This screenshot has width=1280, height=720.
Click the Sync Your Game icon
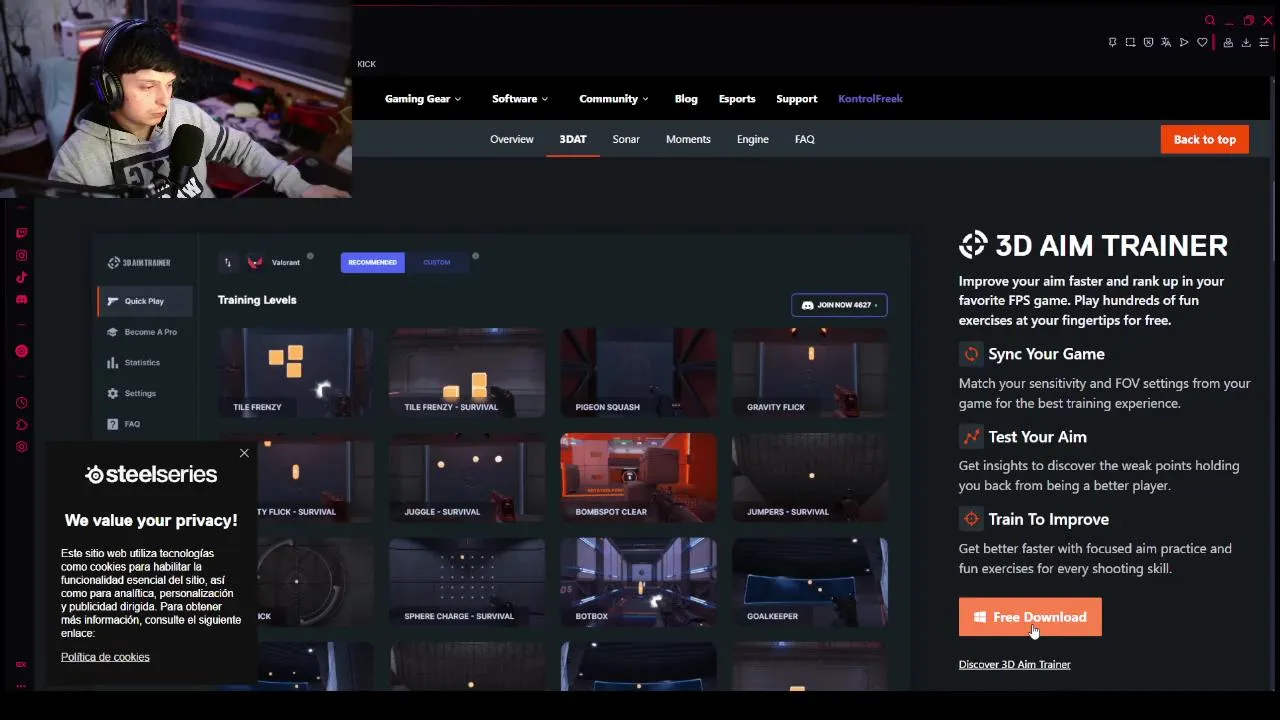pyautogui.click(x=971, y=354)
